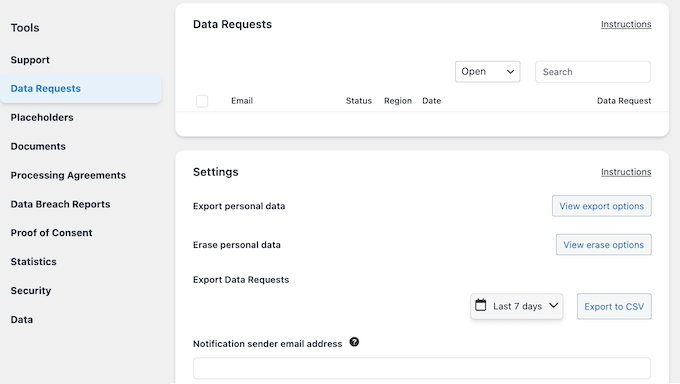Tick the select-all checkbox in table header

tap(202, 101)
